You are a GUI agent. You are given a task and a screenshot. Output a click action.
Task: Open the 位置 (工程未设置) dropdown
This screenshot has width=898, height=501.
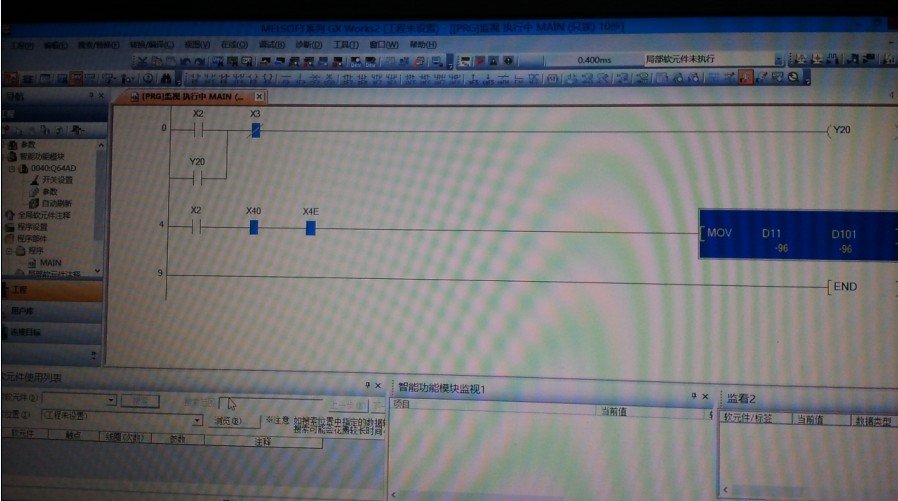coord(197,421)
